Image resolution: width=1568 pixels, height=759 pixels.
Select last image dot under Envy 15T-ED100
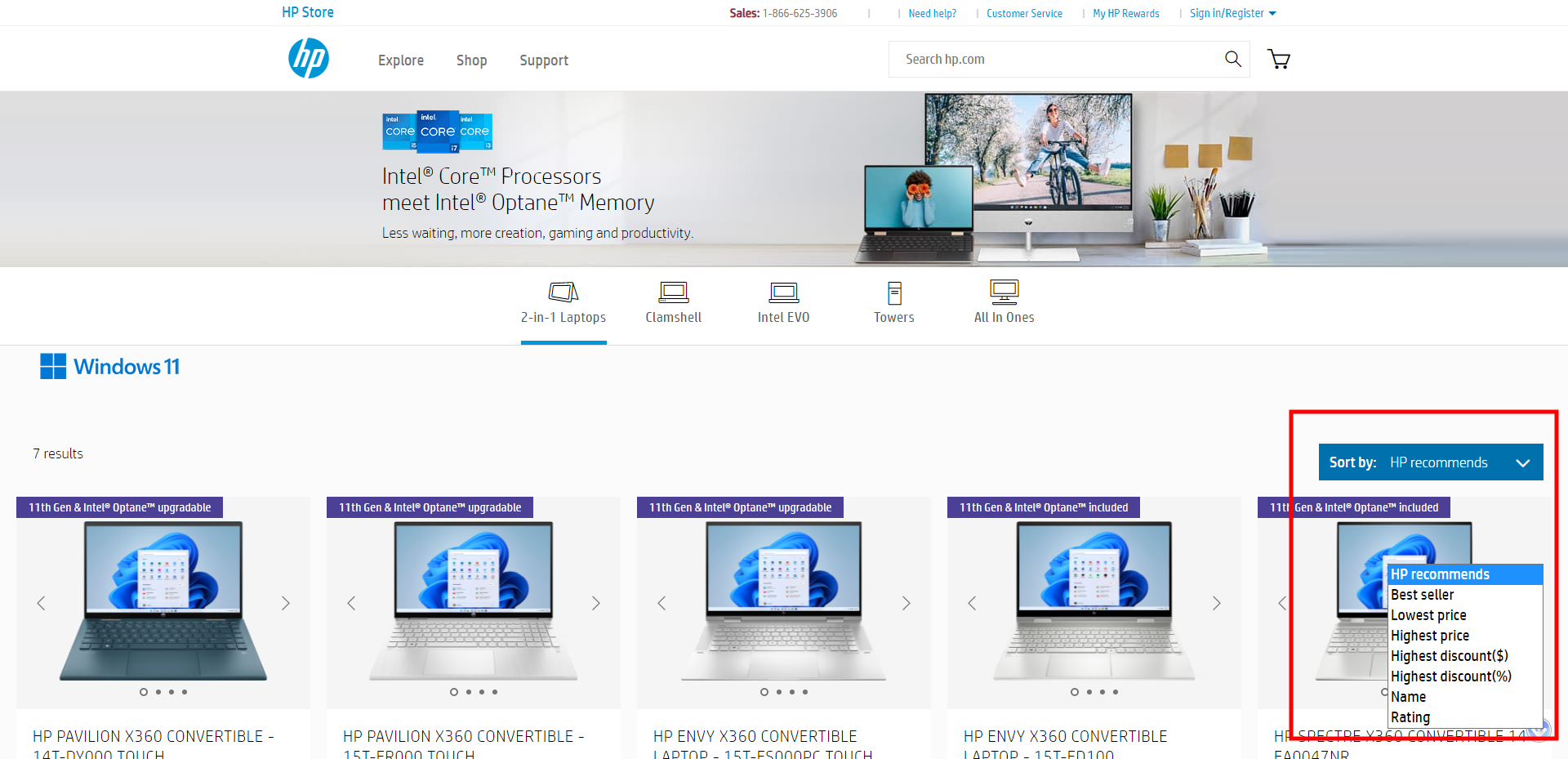1116,692
